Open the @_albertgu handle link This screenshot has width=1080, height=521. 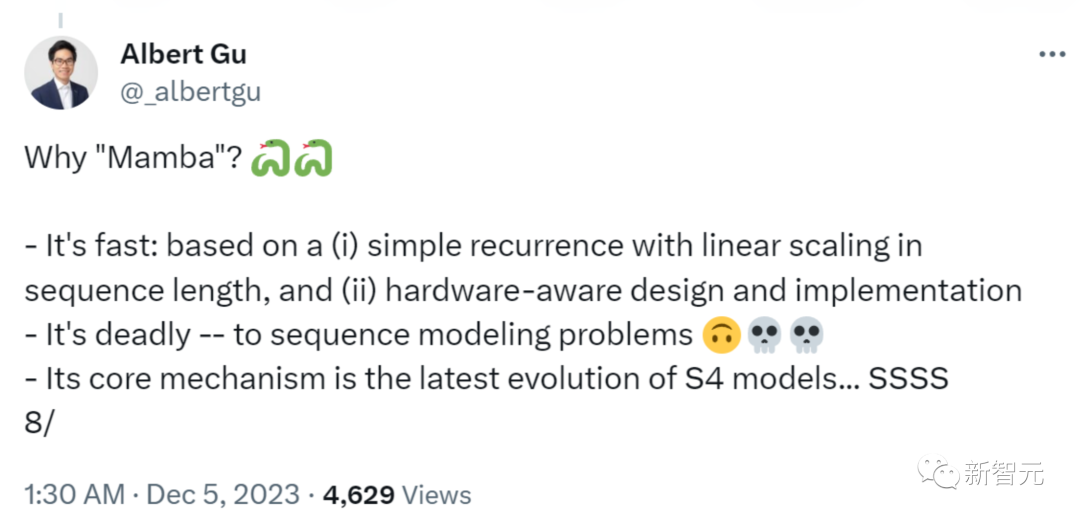(x=190, y=92)
